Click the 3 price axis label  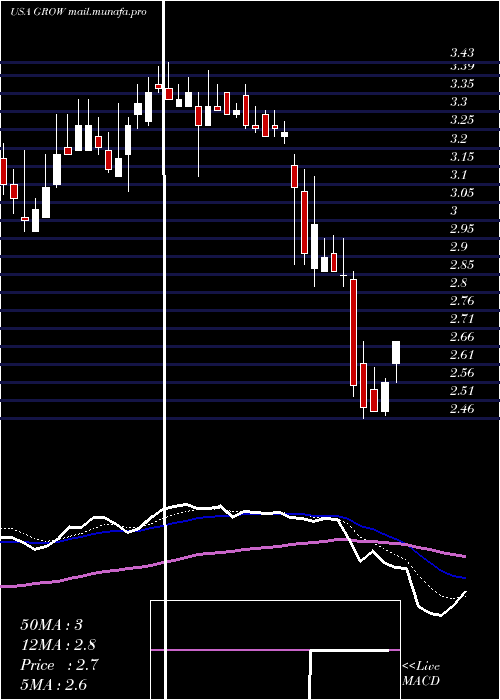click(x=454, y=211)
